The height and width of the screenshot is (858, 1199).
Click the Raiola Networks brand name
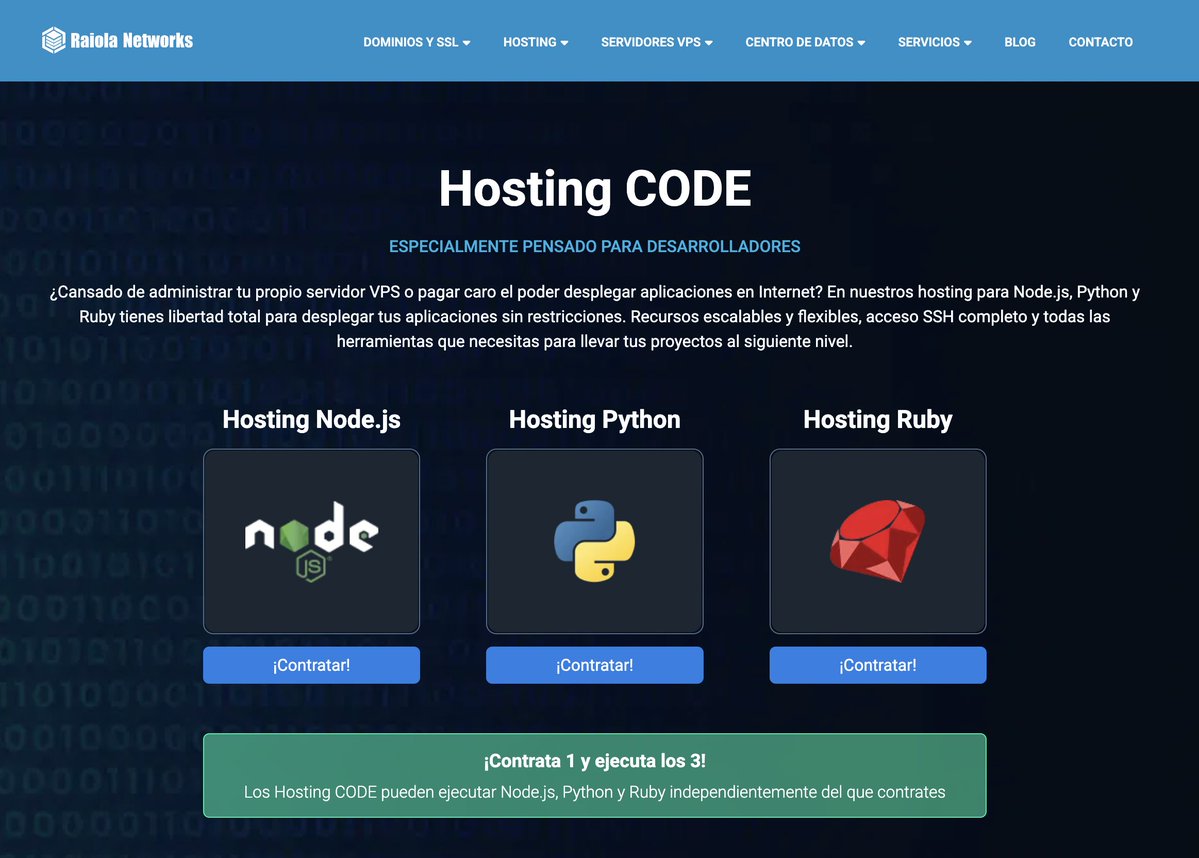click(132, 41)
